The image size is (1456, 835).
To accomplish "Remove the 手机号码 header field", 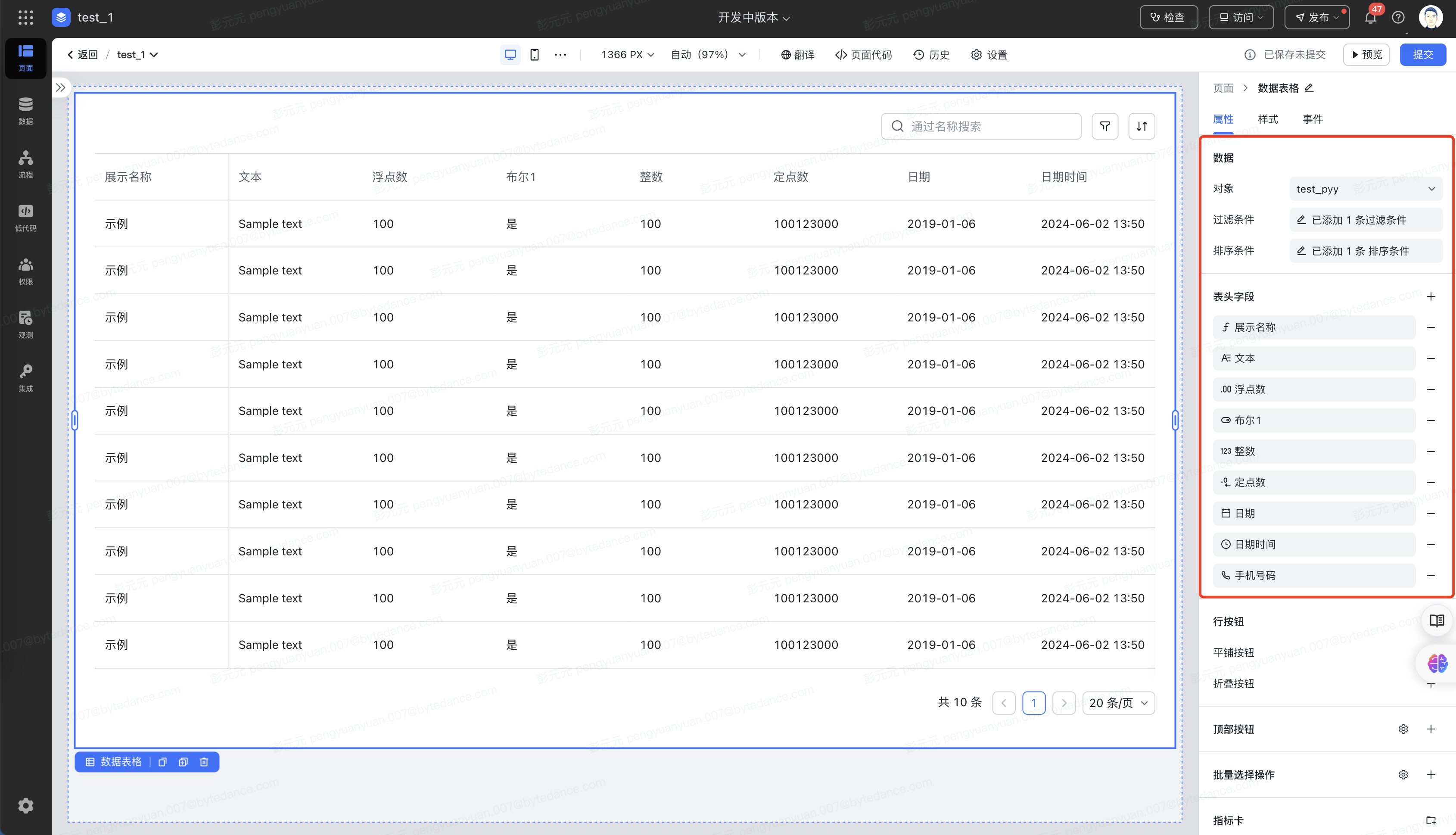I will pos(1431,575).
